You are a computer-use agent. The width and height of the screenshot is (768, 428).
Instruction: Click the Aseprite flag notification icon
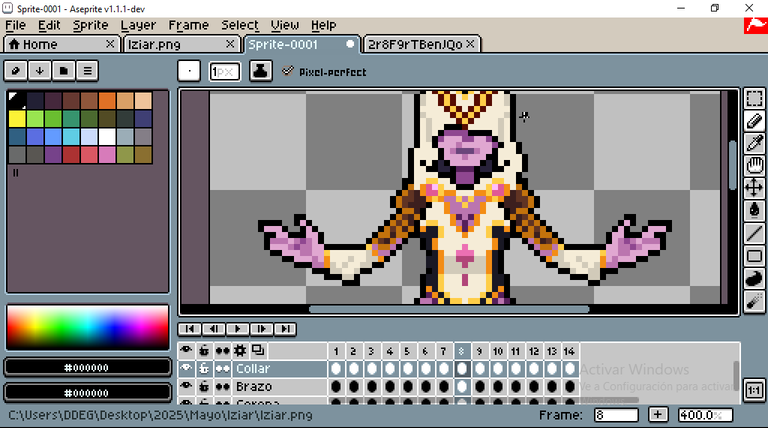click(756, 25)
